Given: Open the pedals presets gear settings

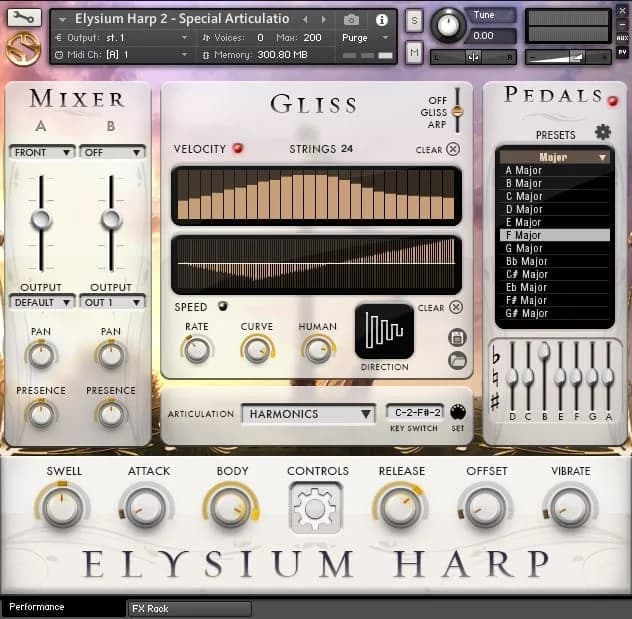Looking at the screenshot, I should (x=603, y=132).
